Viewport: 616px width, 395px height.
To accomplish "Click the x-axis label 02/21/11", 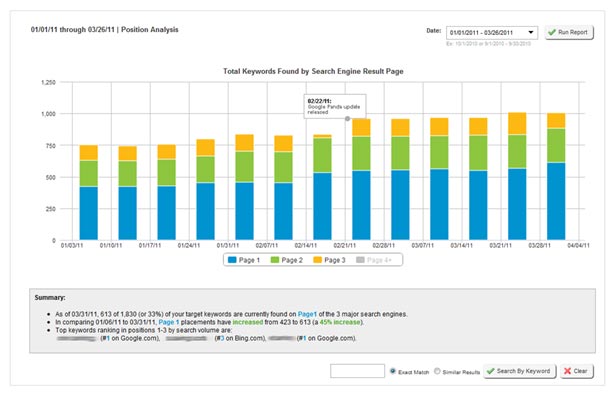I will [x=345, y=245].
